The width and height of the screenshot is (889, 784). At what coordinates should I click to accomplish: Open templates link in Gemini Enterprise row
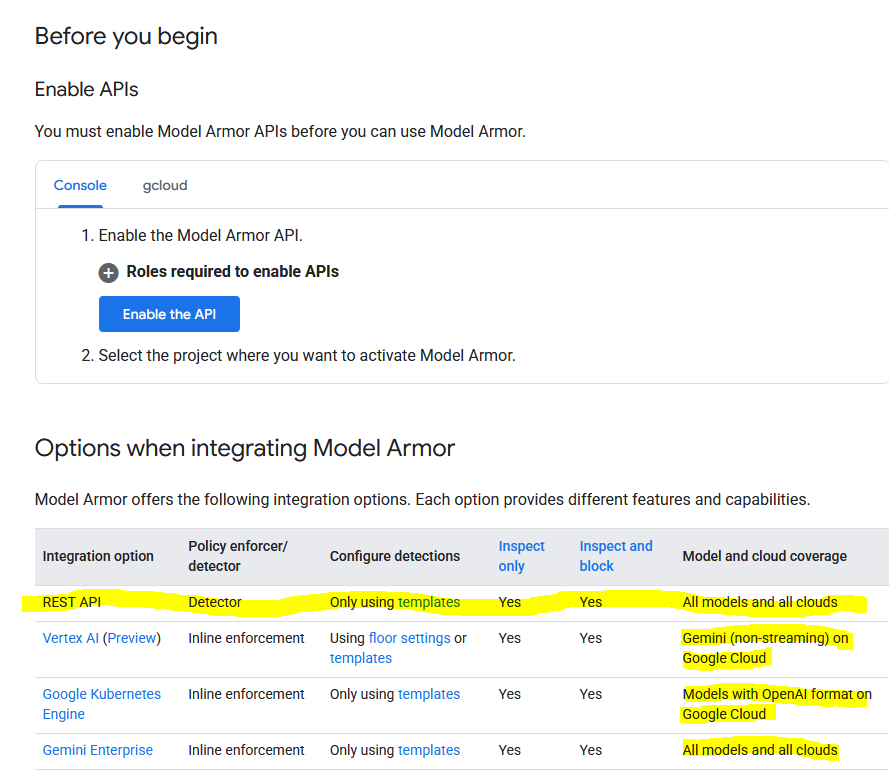pyautogui.click(x=429, y=750)
